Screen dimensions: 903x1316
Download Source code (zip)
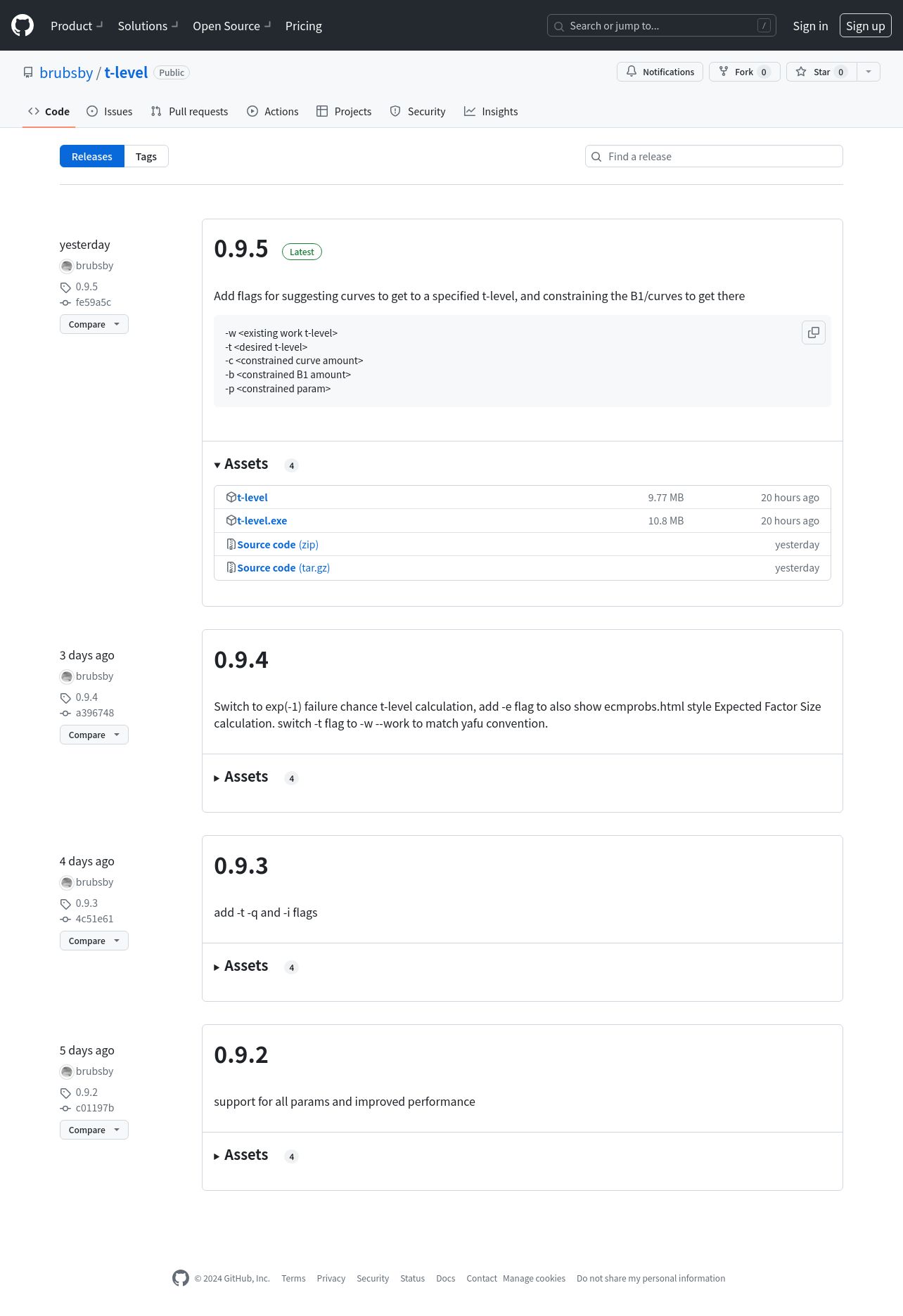click(278, 544)
